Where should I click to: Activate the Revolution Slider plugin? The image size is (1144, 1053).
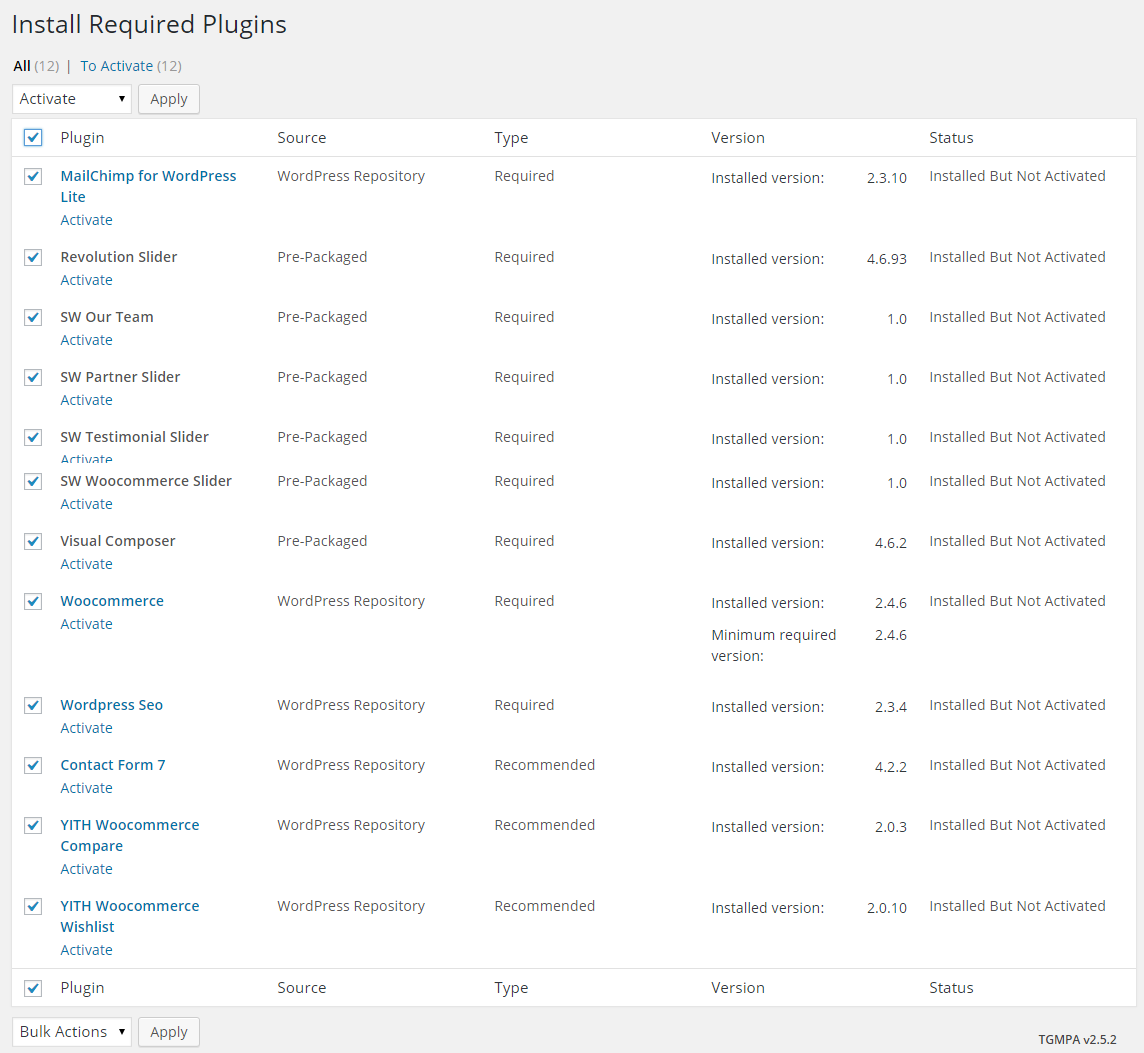pos(86,280)
